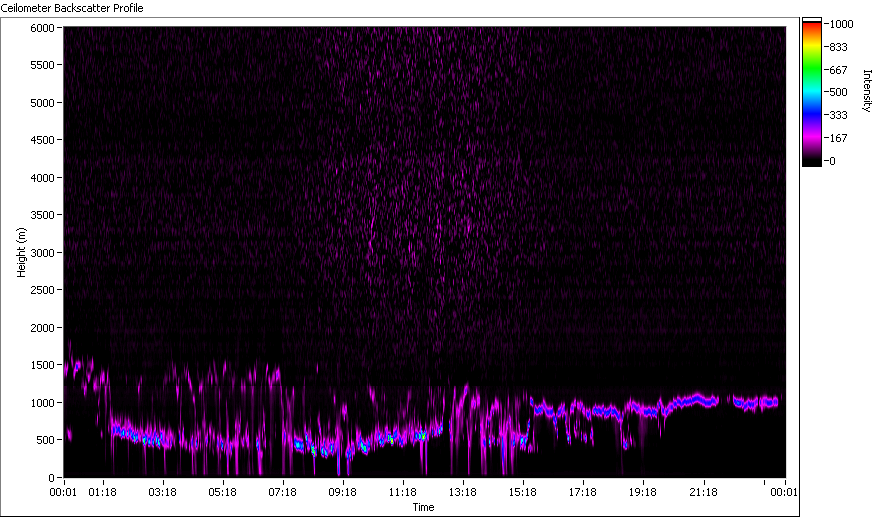Click the 2500 height axis tick label
Viewport: 876px width, 517px height.
point(42,290)
